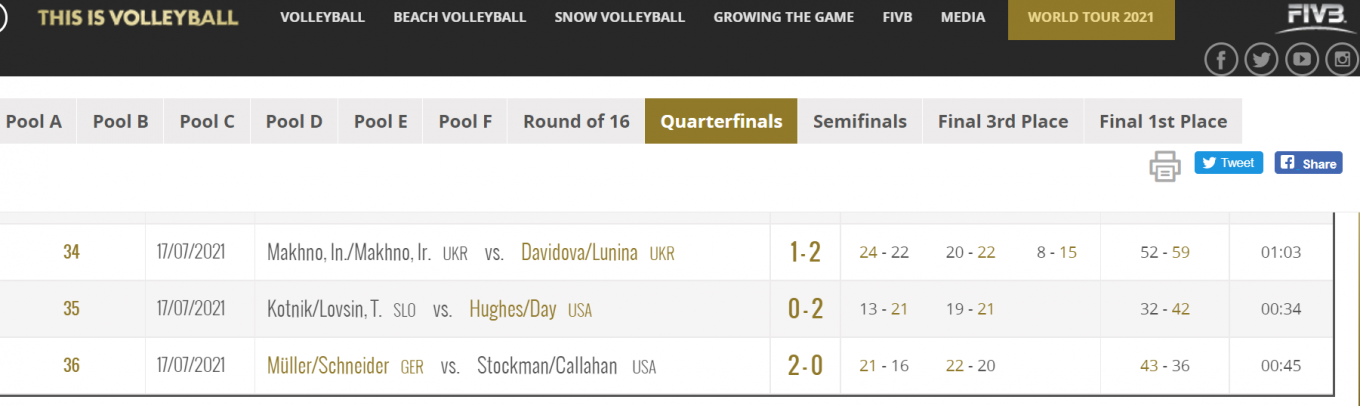The width and height of the screenshot is (1360, 406).
Task: Select the Round of 16 tab
Action: pos(577,121)
